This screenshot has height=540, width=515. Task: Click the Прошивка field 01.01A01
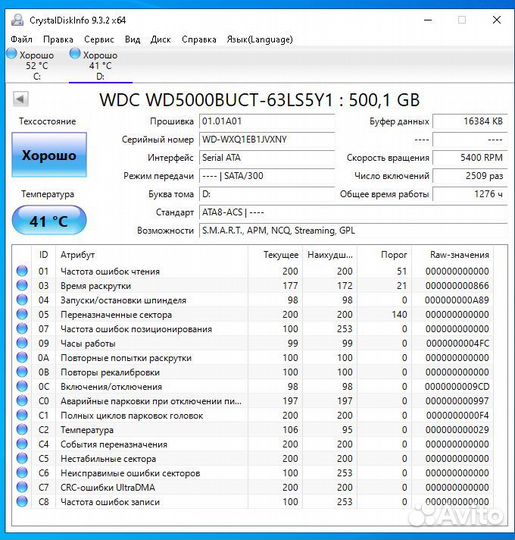click(x=267, y=121)
